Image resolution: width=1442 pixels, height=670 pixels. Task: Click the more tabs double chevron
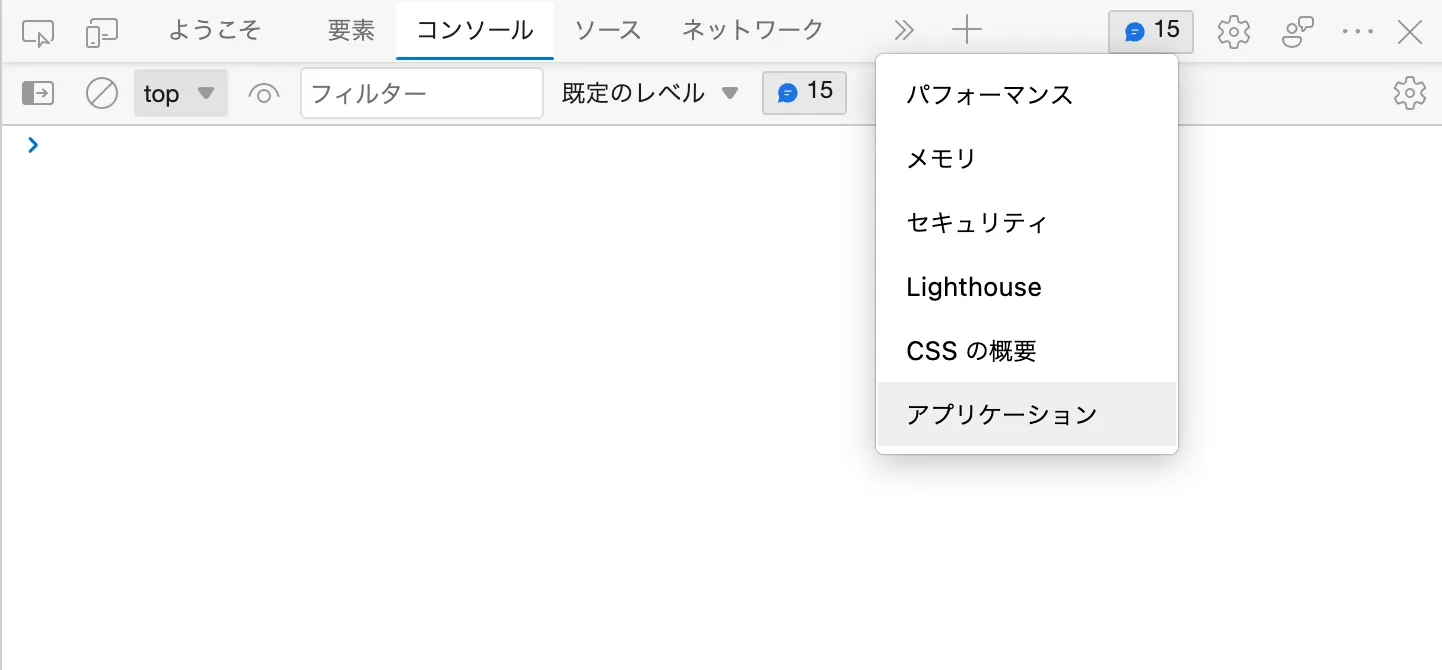[904, 32]
